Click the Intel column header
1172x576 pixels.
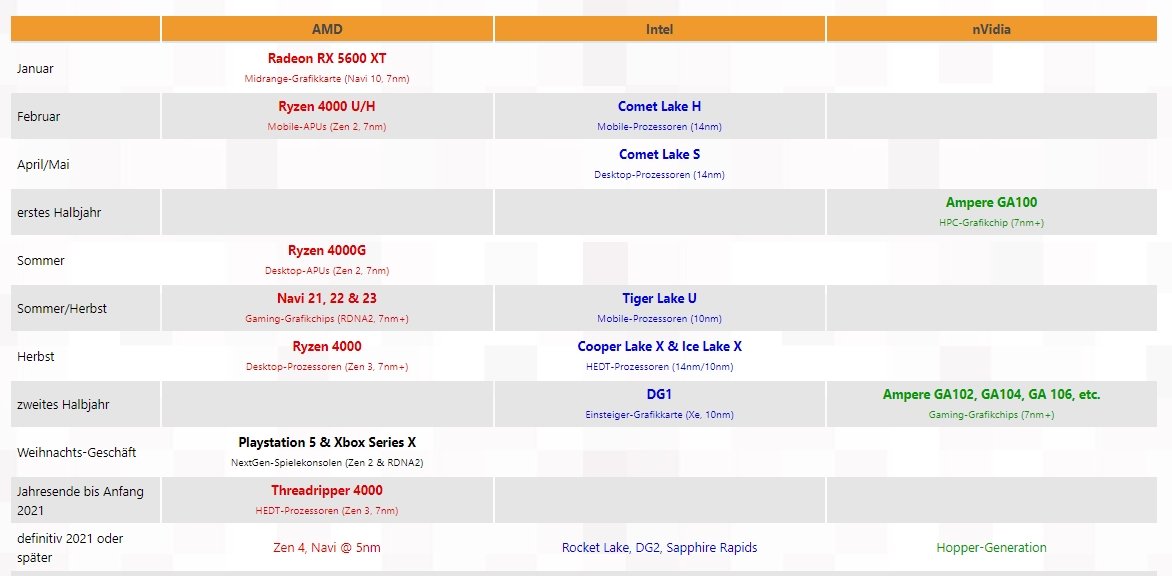coord(659,29)
